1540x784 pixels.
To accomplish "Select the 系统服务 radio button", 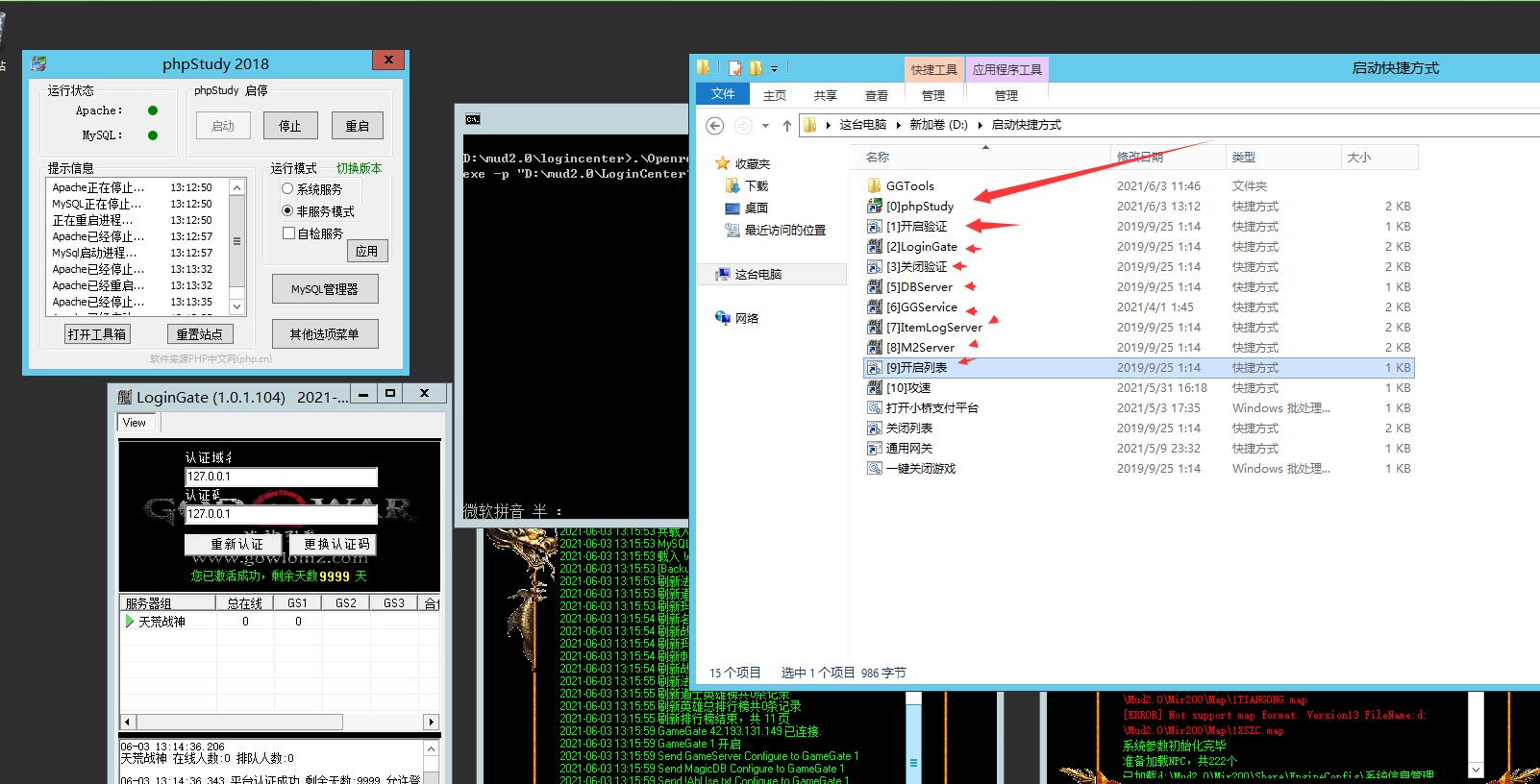I will tap(287, 189).
